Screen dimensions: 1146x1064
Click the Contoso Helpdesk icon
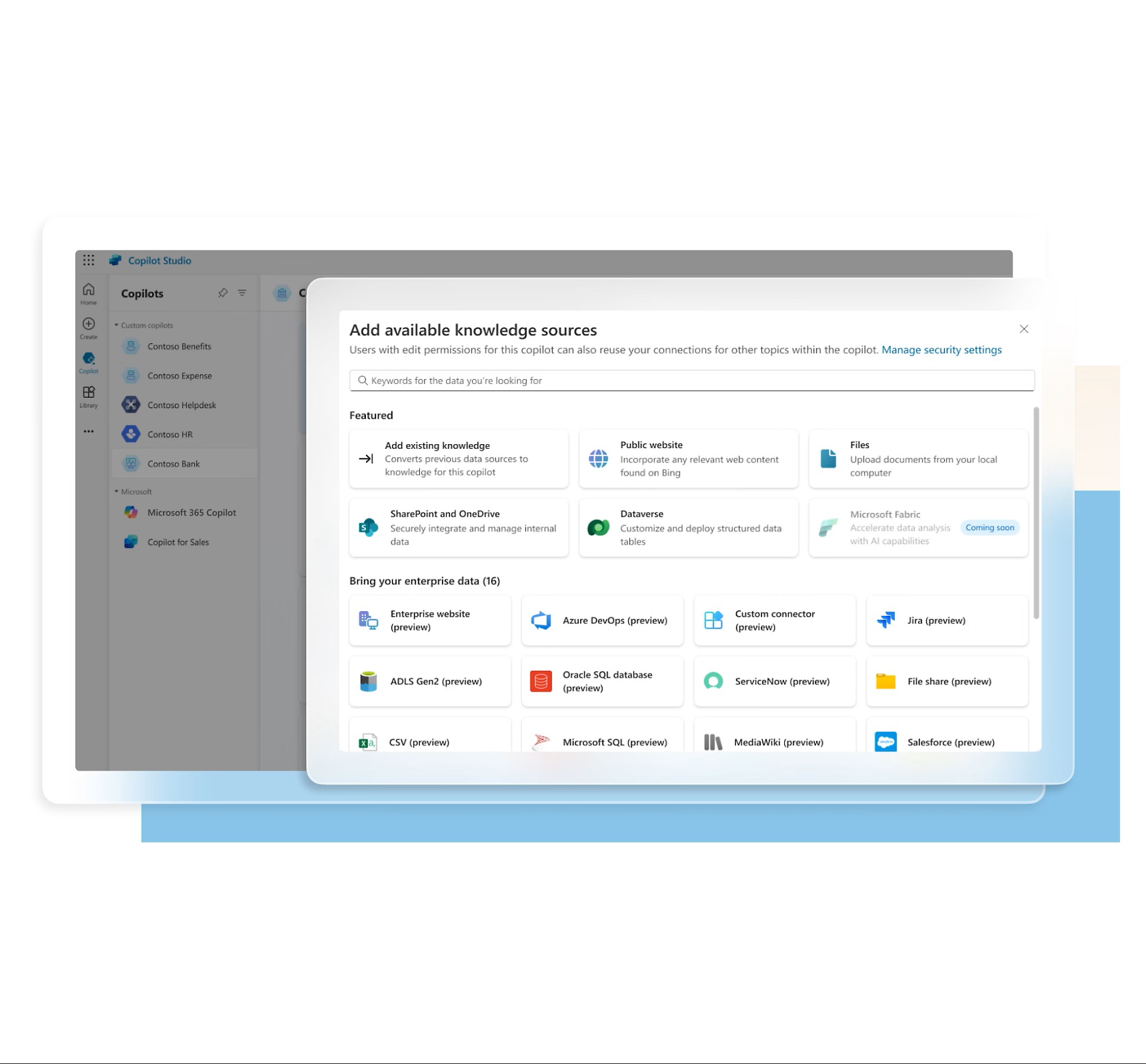(131, 405)
